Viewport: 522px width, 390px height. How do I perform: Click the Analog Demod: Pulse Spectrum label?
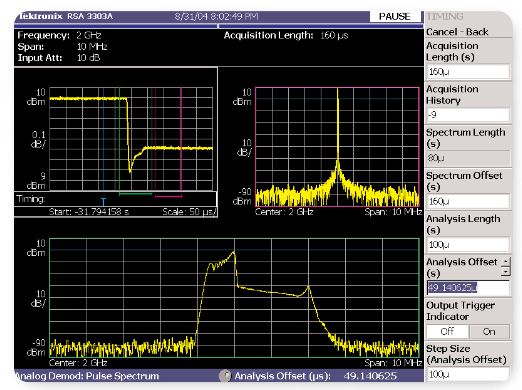click(87, 376)
